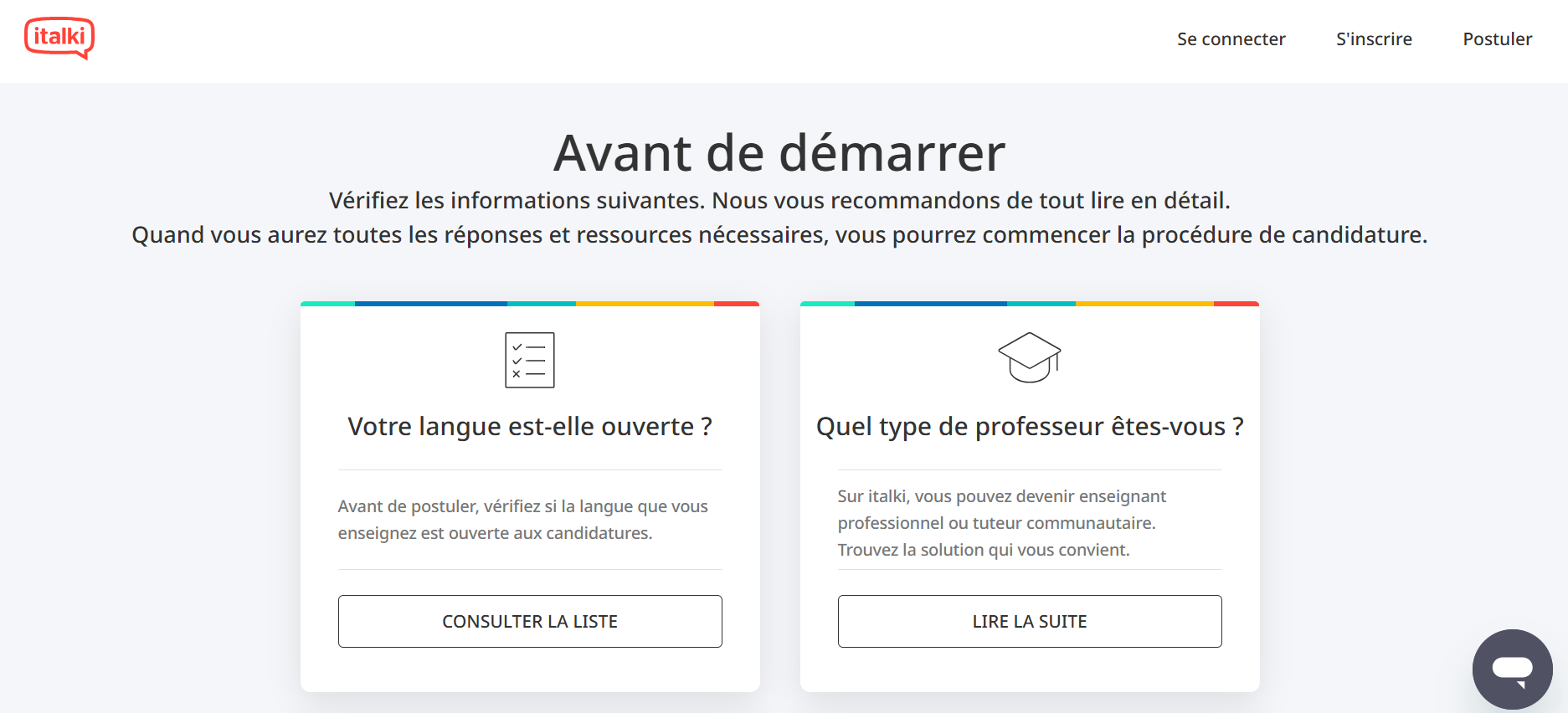1568x713 pixels.
Task: Click the 'Quel type de professeur êtes-vous ?' card
Action: point(1029,494)
